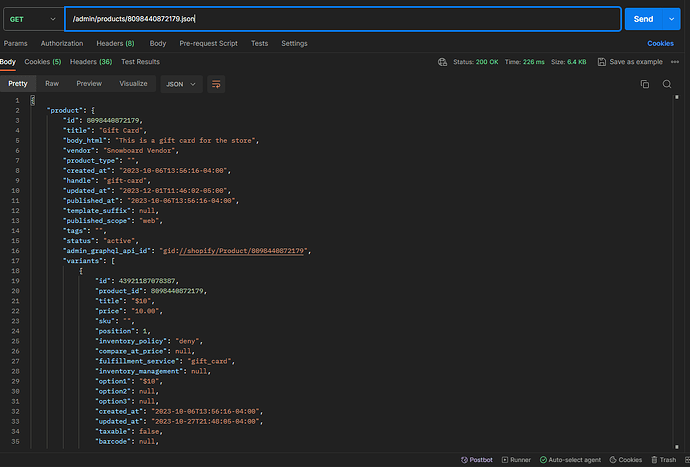This screenshot has height=467, width=690.
Task: Open the Pre-request Script tab
Action: [208, 44]
